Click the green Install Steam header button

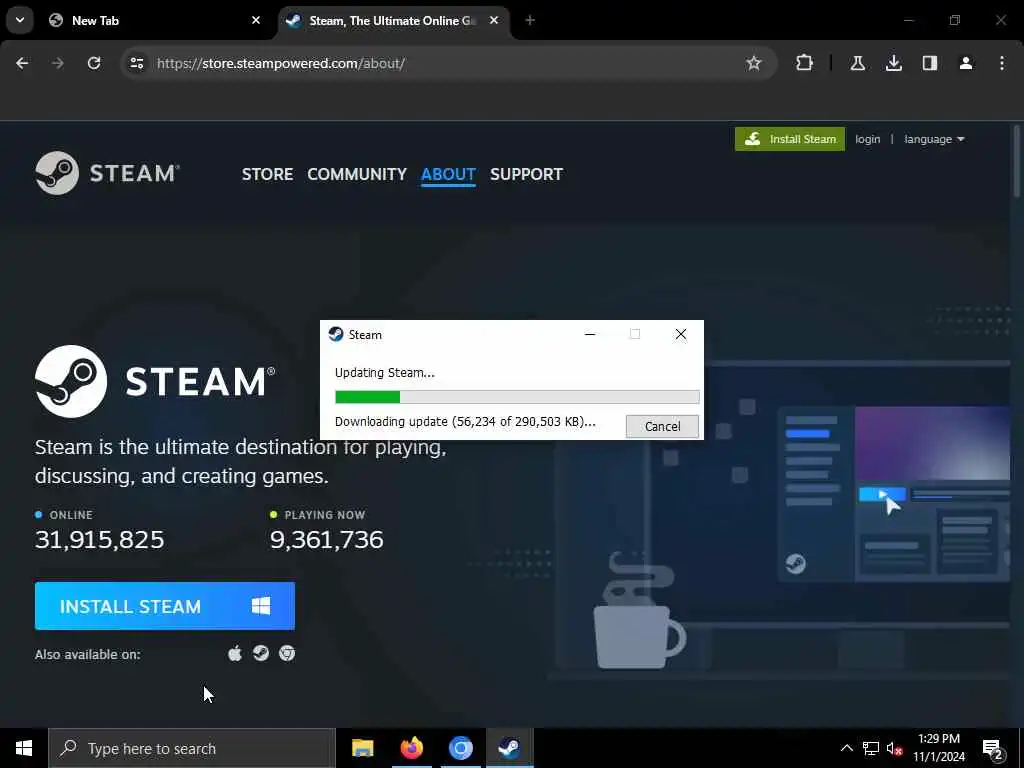click(x=790, y=139)
